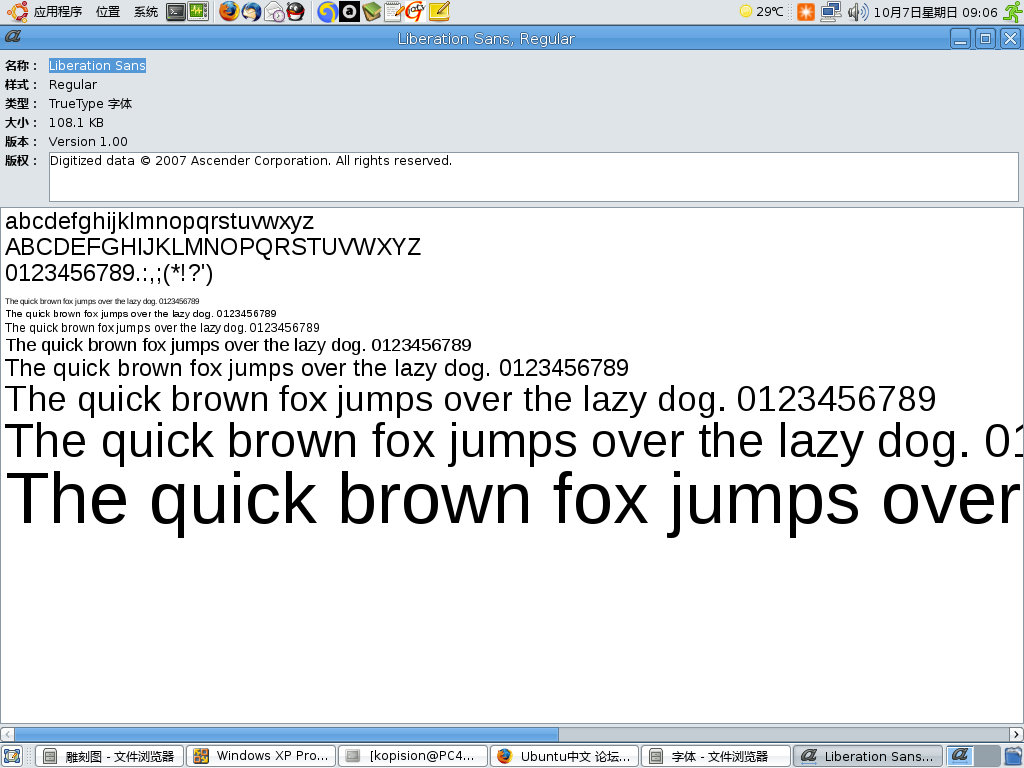Click the uppercase alphabet sample line
Screen dimensions: 1024x768
(x=213, y=247)
